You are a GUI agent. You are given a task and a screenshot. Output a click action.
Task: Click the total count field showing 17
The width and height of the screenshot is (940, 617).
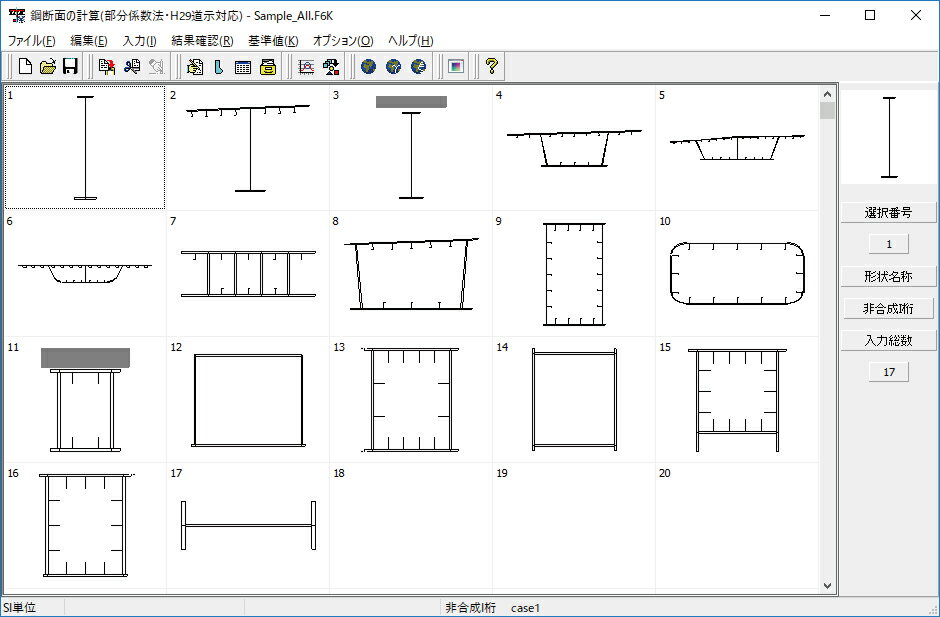pos(889,372)
